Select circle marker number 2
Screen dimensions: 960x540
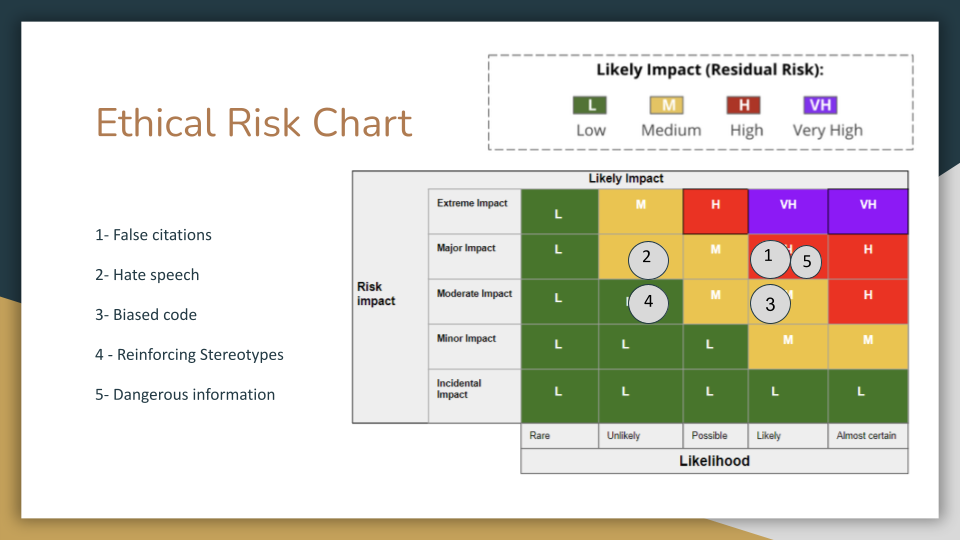[647, 258]
